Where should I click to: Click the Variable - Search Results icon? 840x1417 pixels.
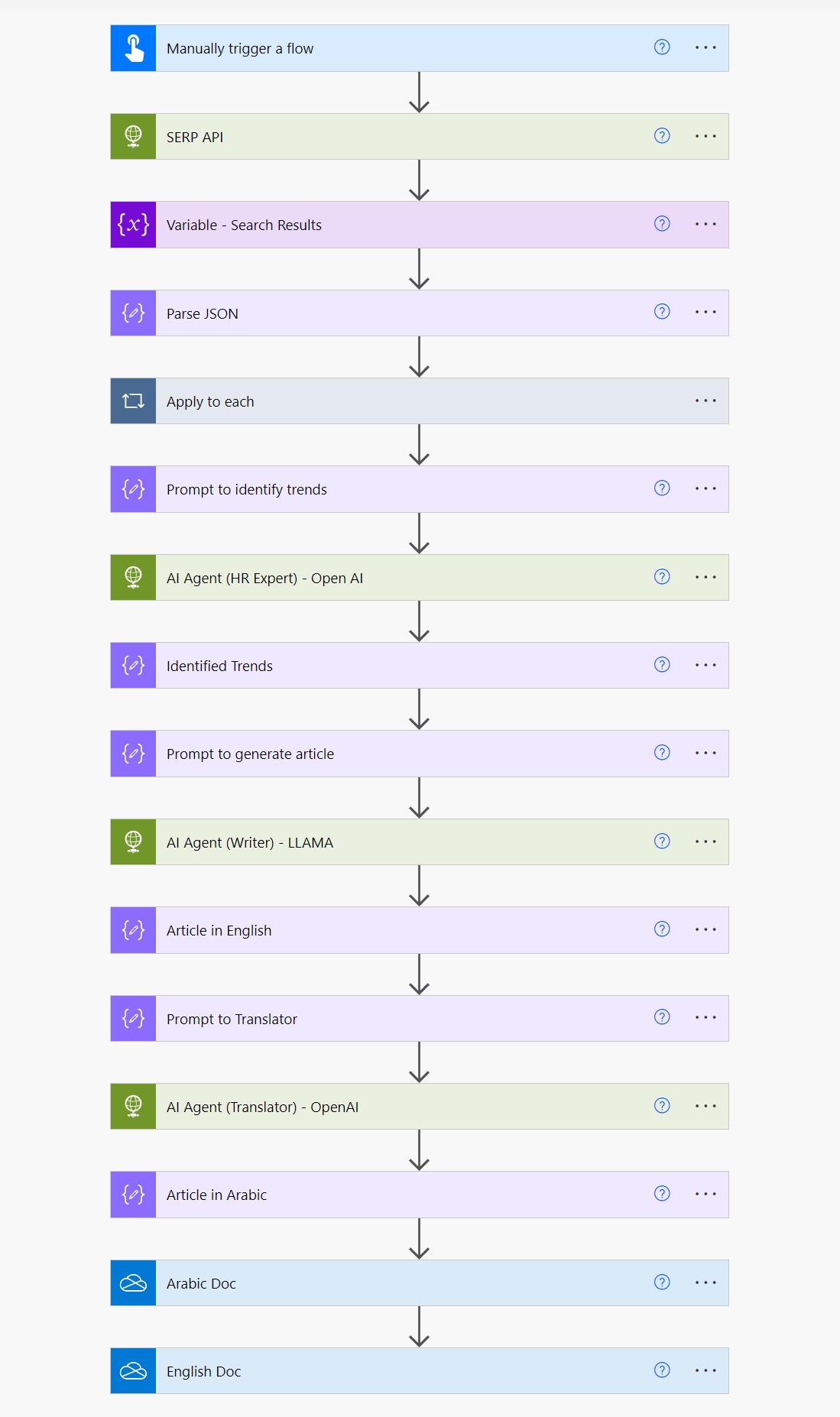click(x=134, y=225)
